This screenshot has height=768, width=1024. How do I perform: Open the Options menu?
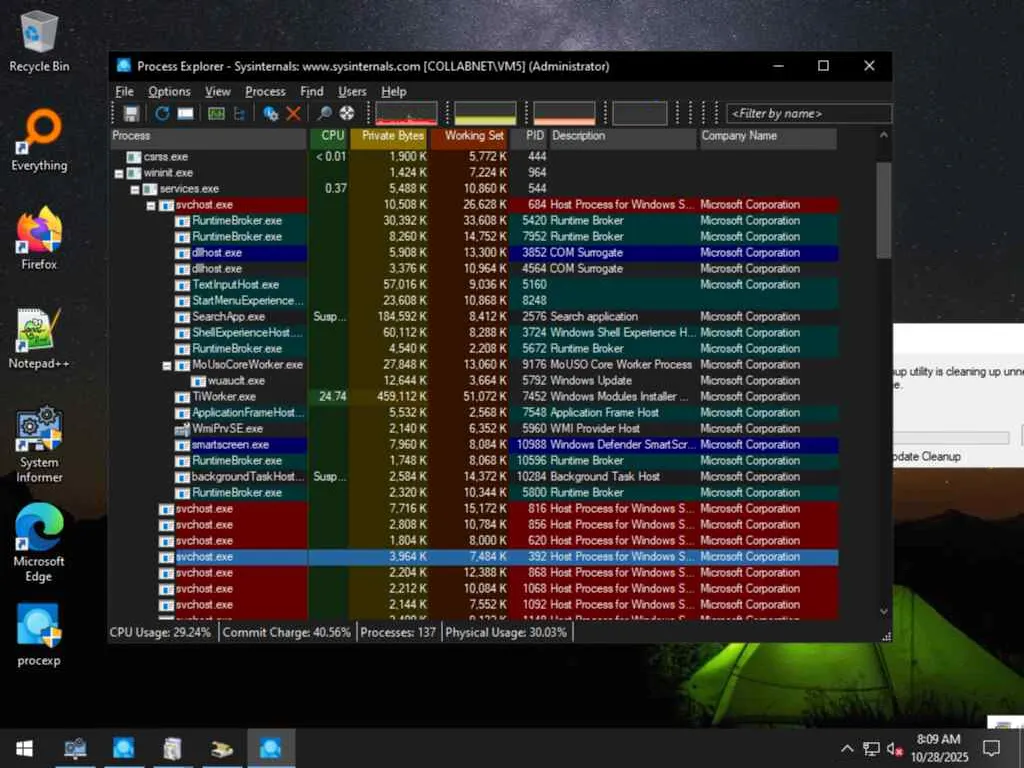click(x=169, y=91)
